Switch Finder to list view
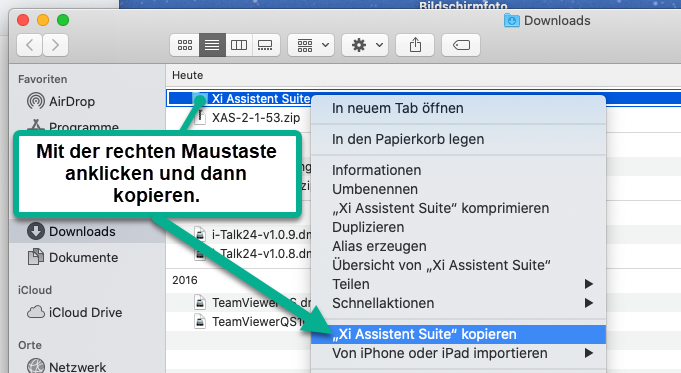The height and width of the screenshot is (373, 681). [212, 45]
